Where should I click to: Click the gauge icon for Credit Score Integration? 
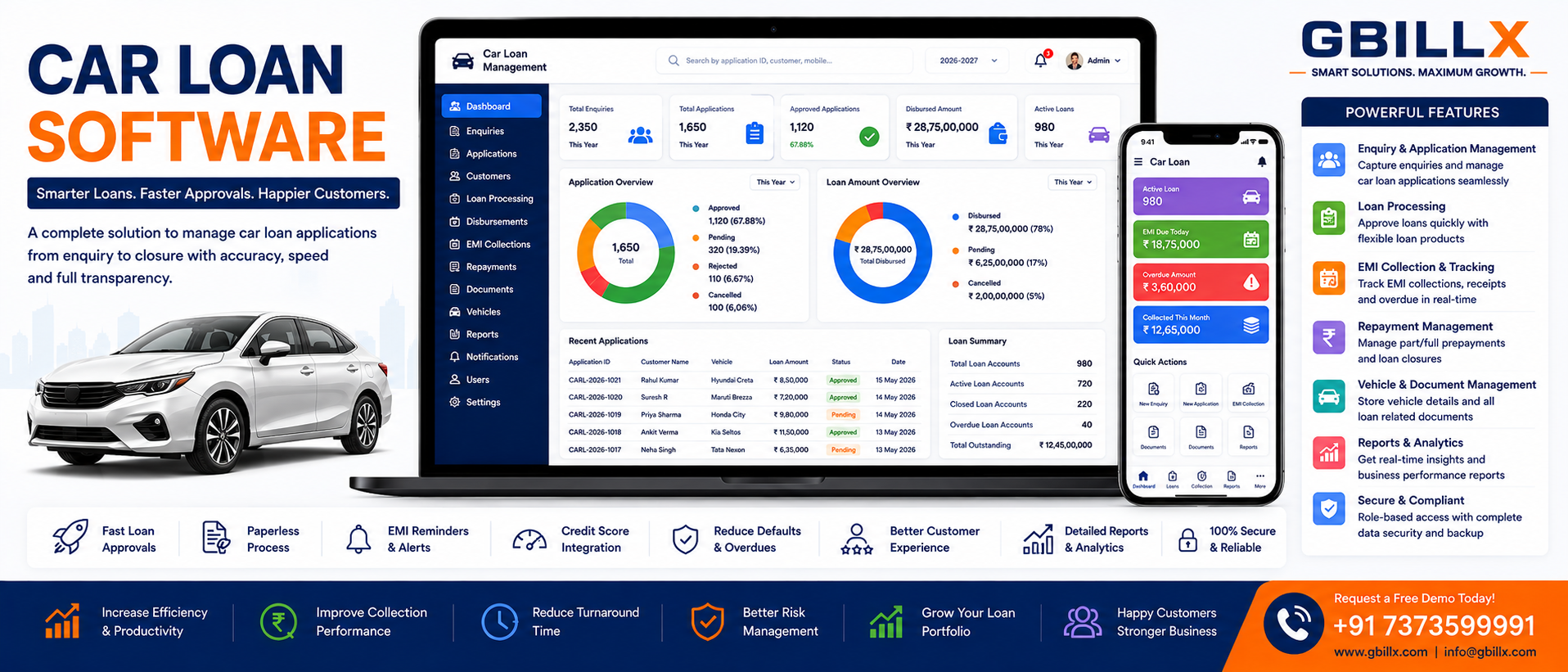tap(529, 539)
